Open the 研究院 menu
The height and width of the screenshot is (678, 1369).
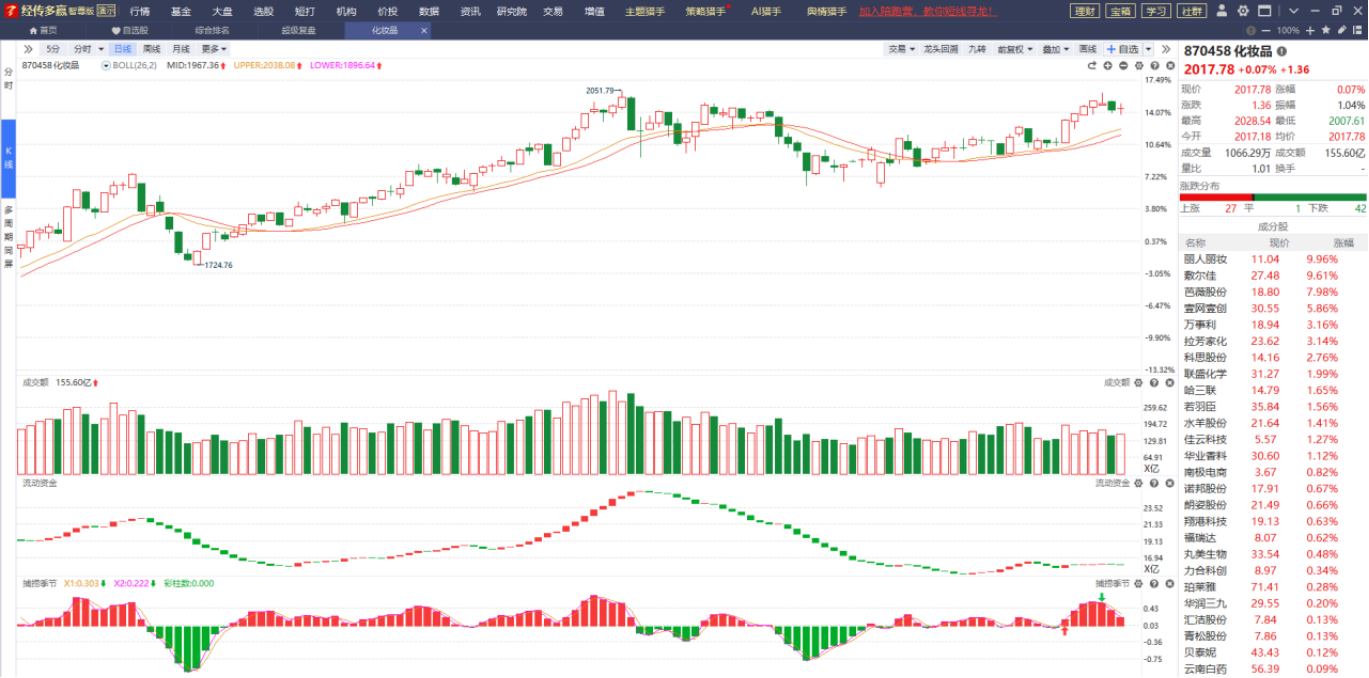point(512,11)
